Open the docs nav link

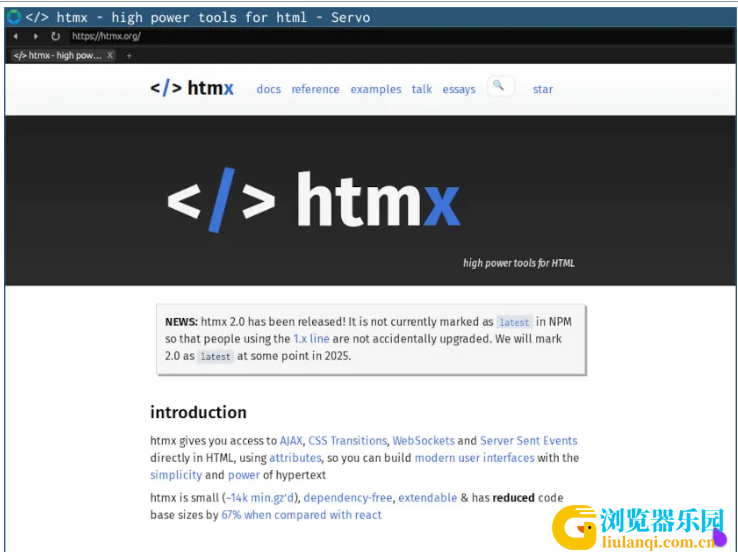tap(269, 89)
